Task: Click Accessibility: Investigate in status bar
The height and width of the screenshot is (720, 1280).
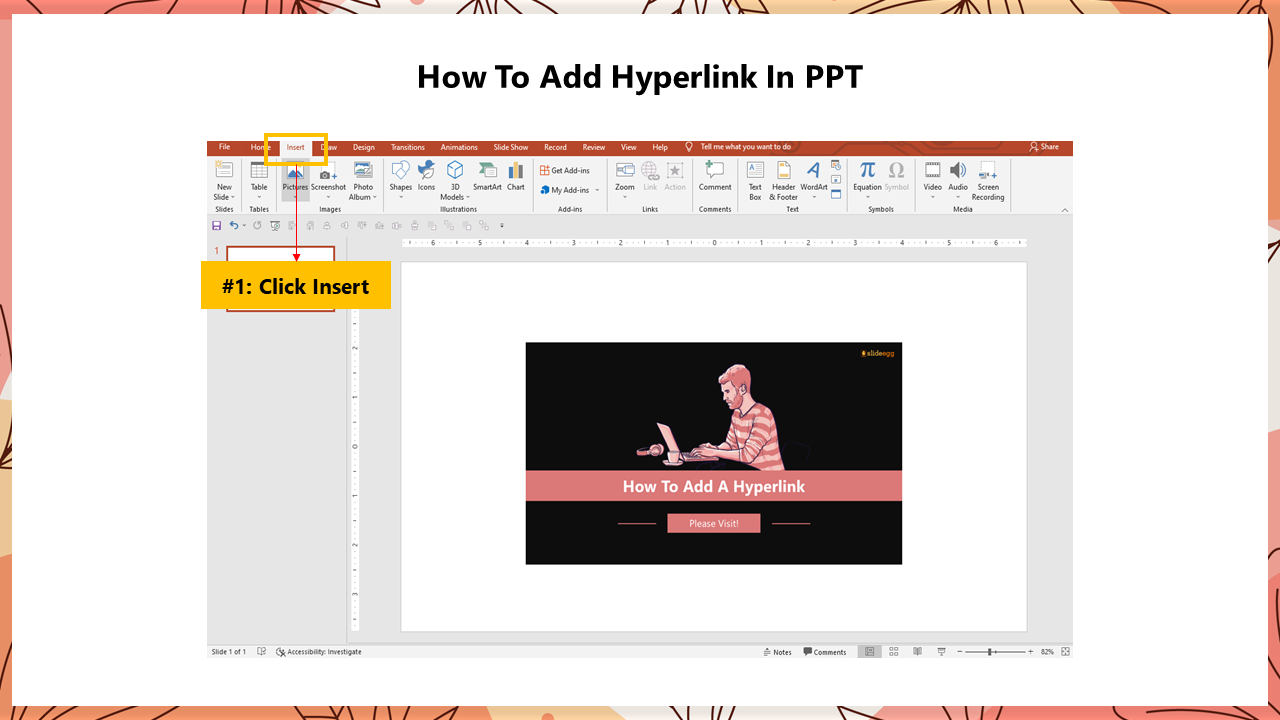Action: coord(319,652)
